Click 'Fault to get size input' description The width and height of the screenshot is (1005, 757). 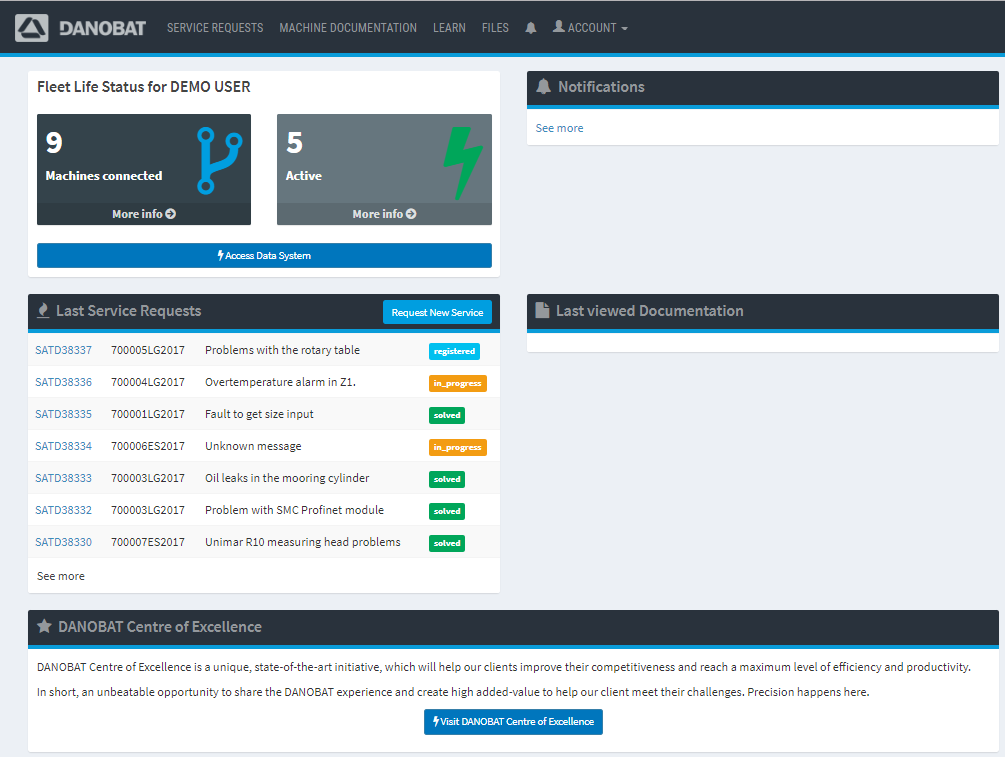point(260,414)
